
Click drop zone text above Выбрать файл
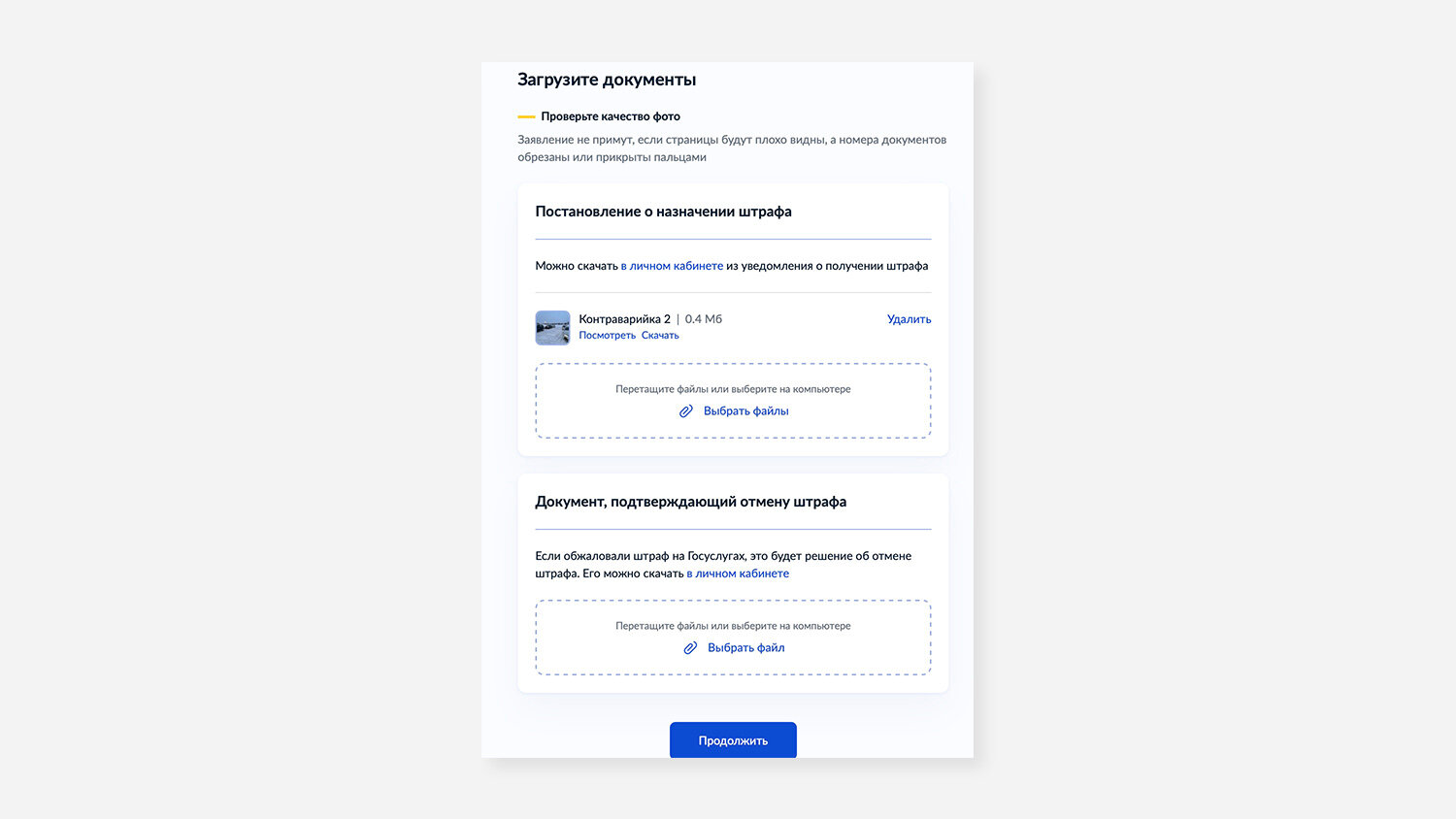[733, 626]
